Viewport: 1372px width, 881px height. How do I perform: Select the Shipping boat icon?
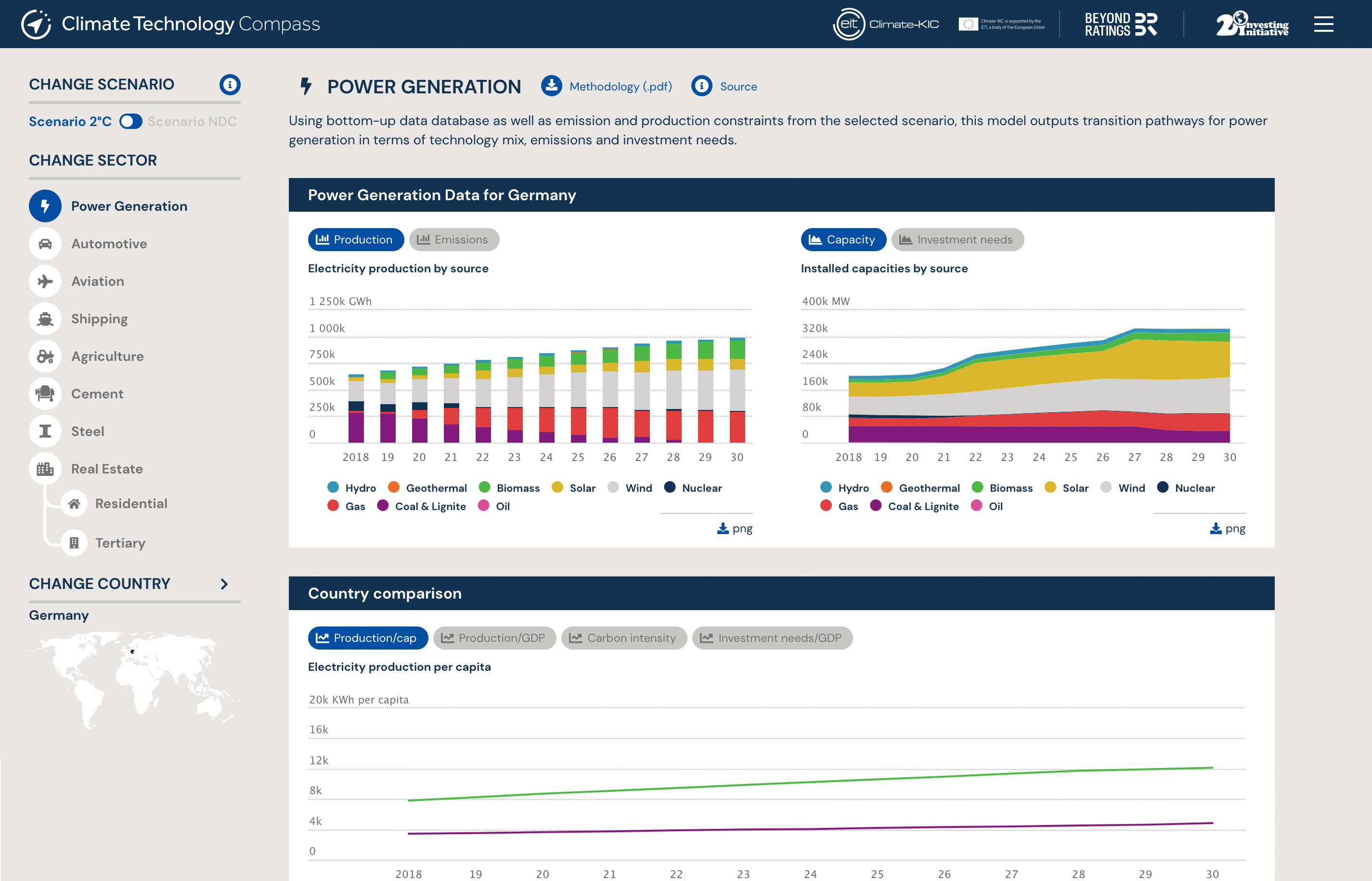(x=45, y=319)
